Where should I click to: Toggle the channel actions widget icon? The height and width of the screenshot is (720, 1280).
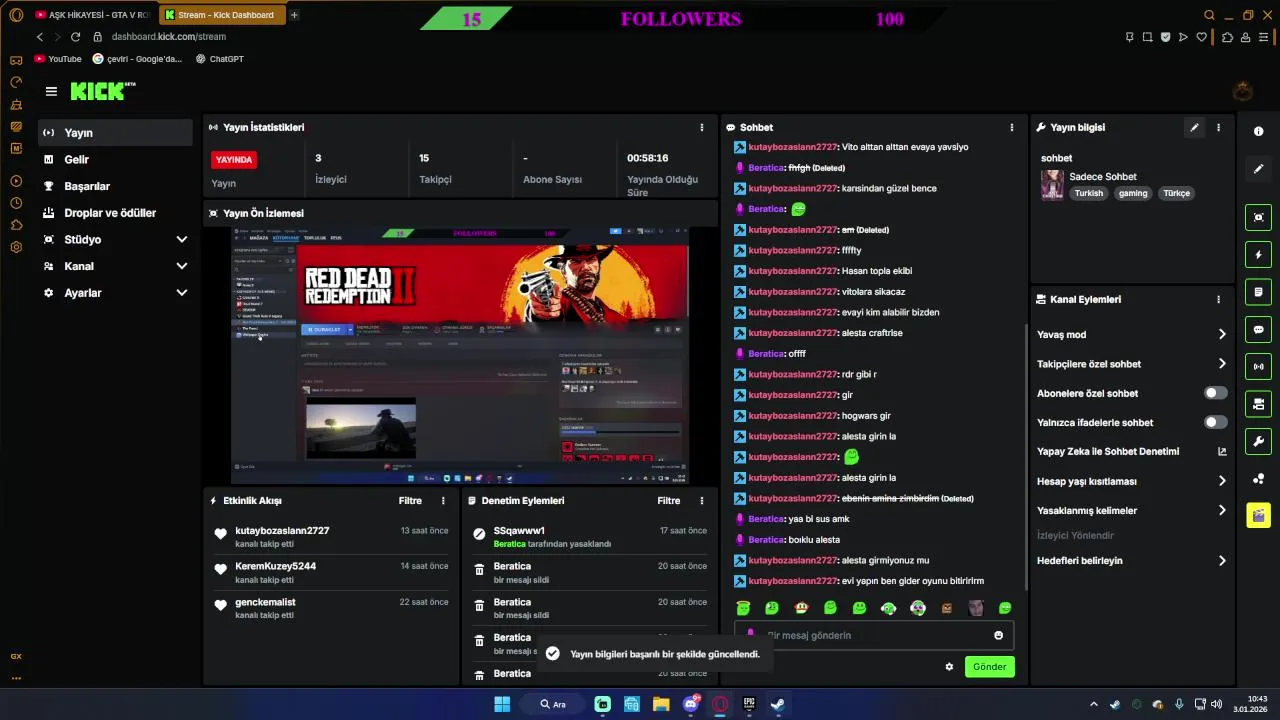click(1258, 404)
